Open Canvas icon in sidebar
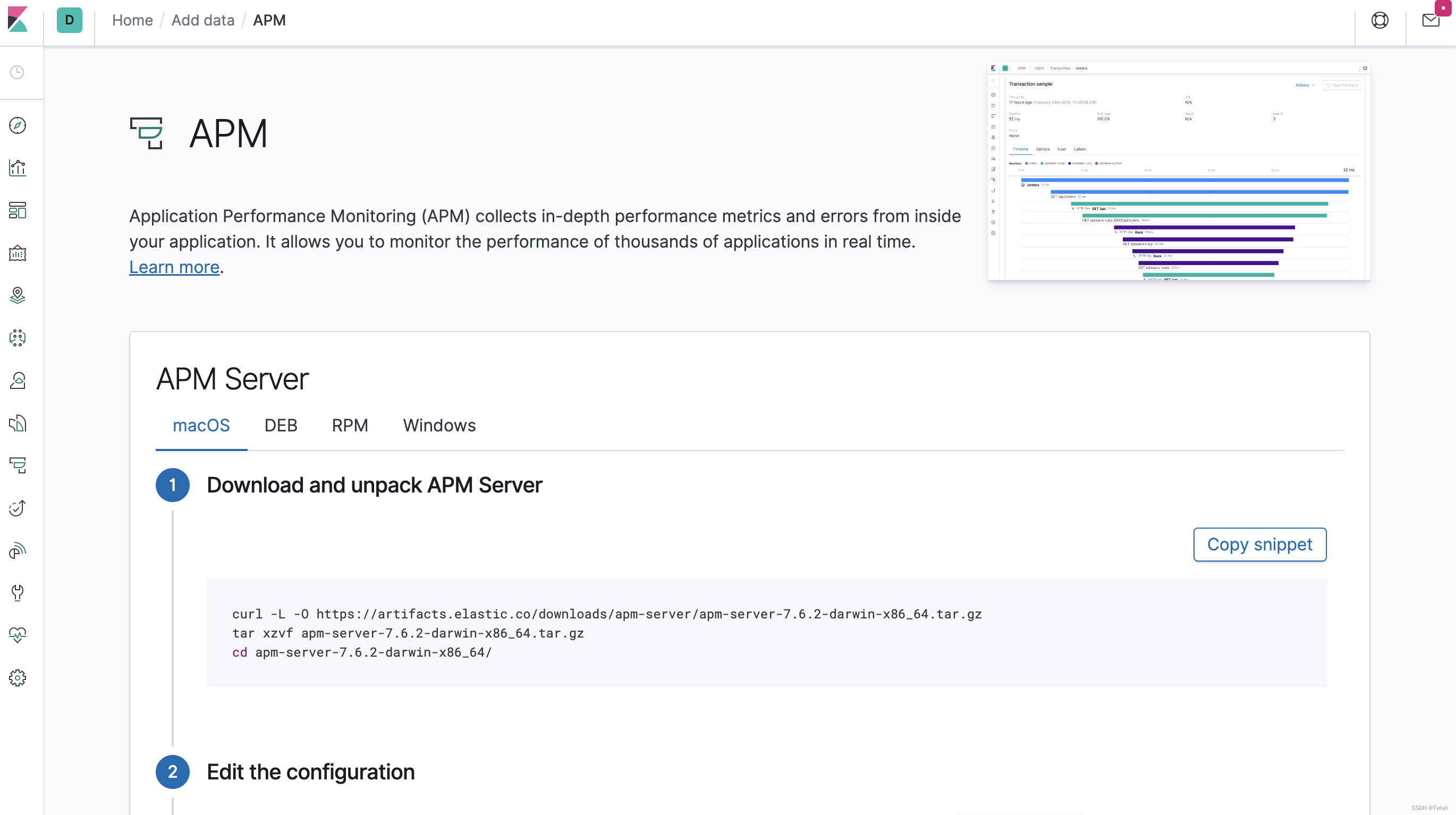Image resolution: width=1456 pixels, height=815 pixels. 18,253
